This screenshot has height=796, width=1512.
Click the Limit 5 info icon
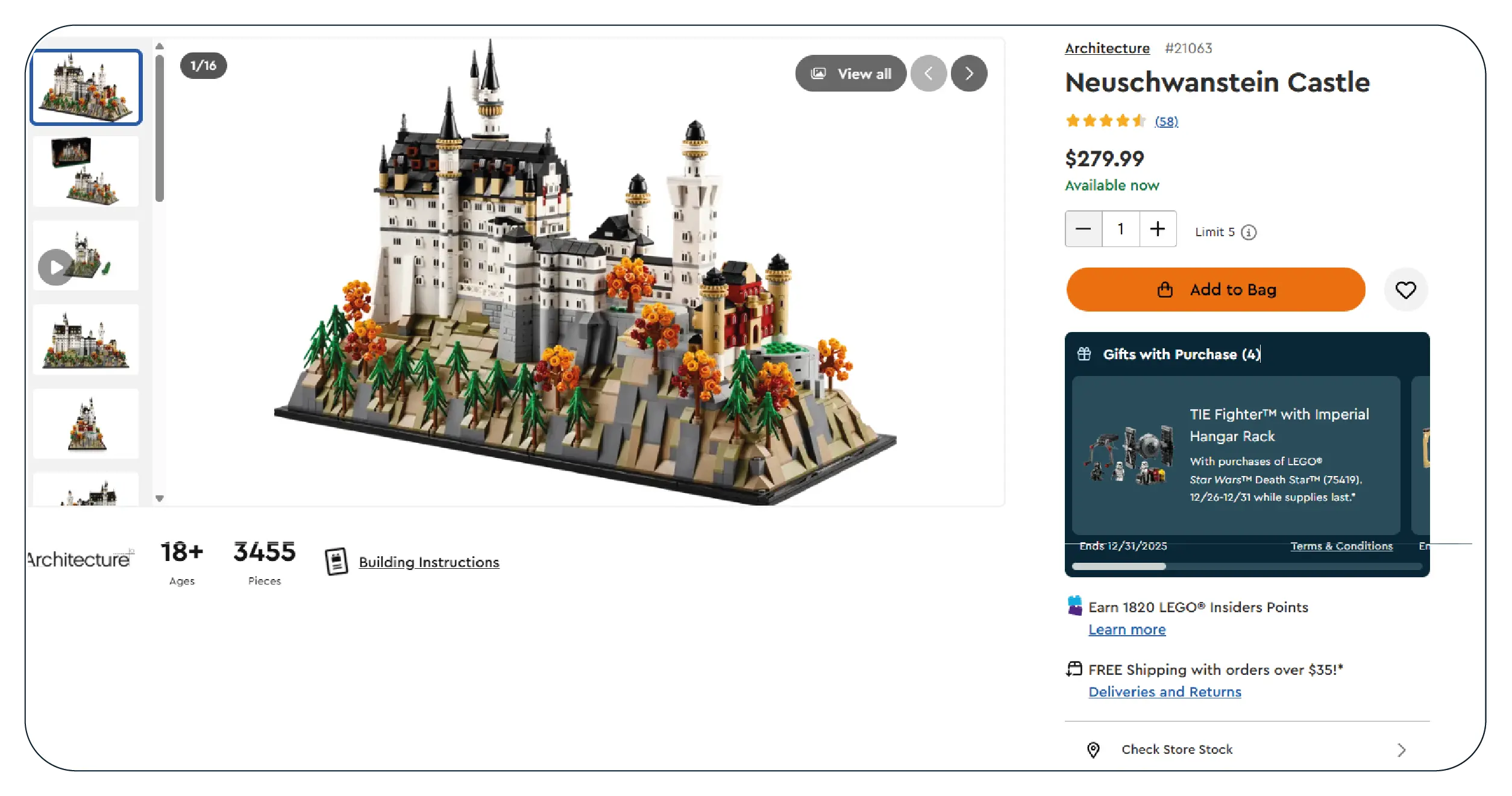tap(1249, 233)
